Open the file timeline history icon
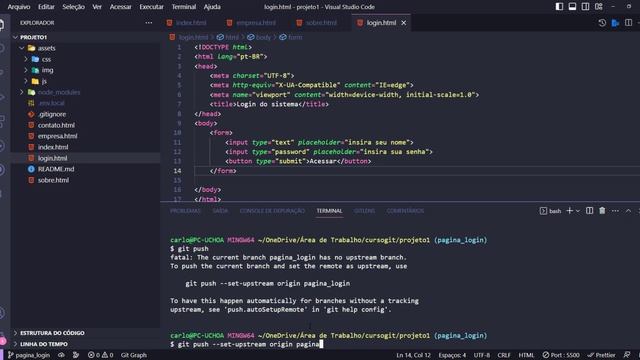 pyautogui.click(x=602, y=23)
